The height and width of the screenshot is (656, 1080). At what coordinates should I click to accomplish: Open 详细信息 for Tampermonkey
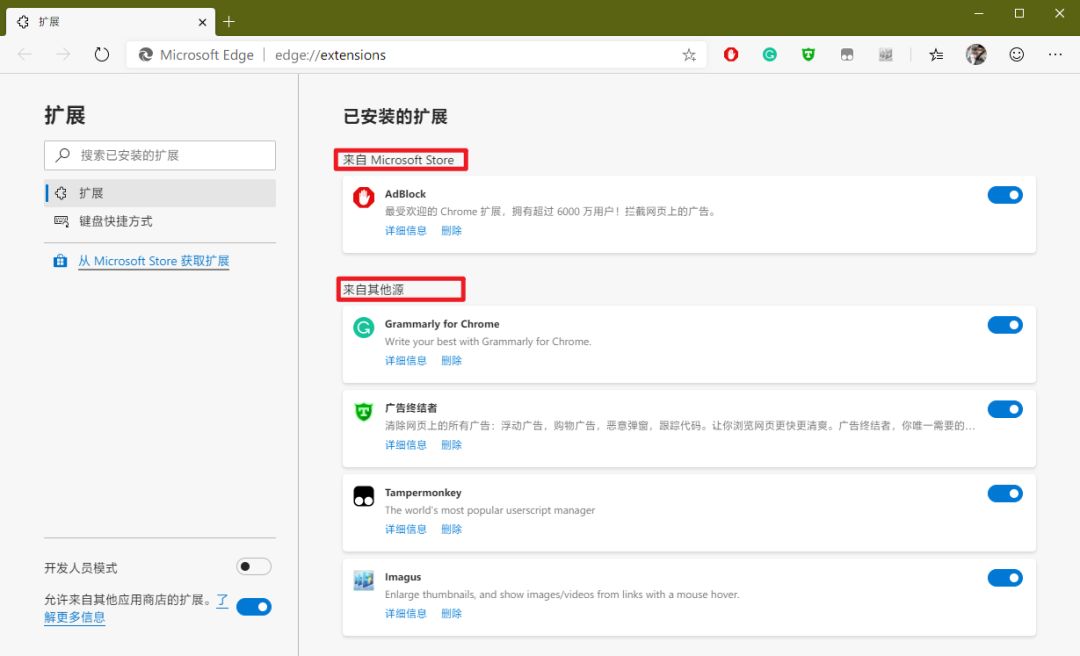(406, 529)
